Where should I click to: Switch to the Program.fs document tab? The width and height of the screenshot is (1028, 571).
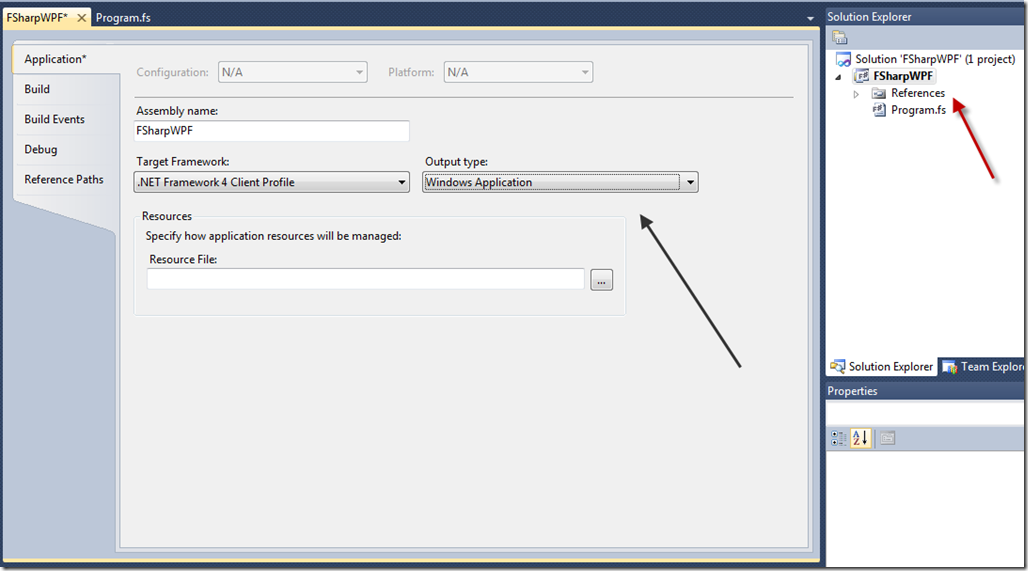pyautogui.click(x=123, y=18)
